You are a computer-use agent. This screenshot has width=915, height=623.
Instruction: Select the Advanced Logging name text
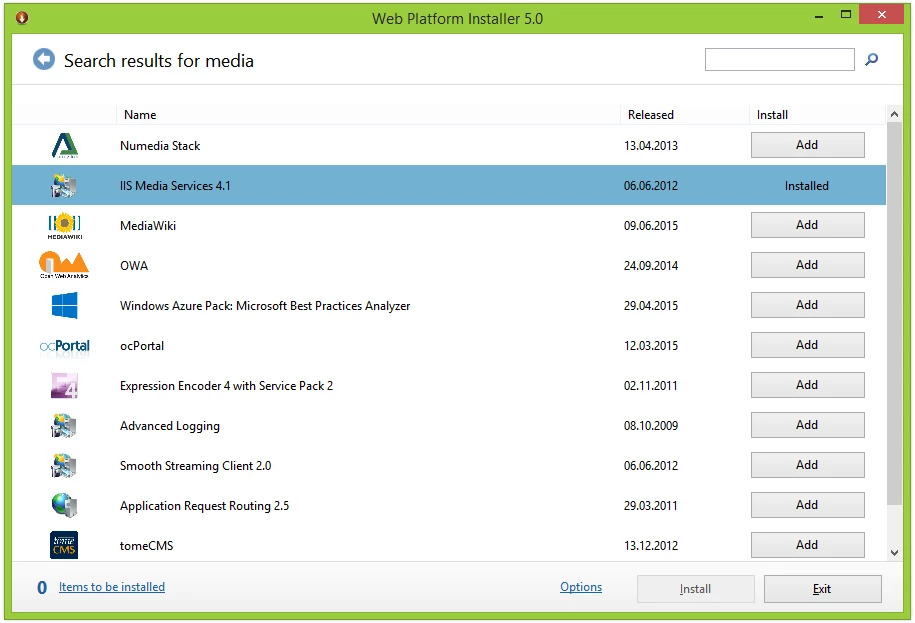(x=170, y=426)
